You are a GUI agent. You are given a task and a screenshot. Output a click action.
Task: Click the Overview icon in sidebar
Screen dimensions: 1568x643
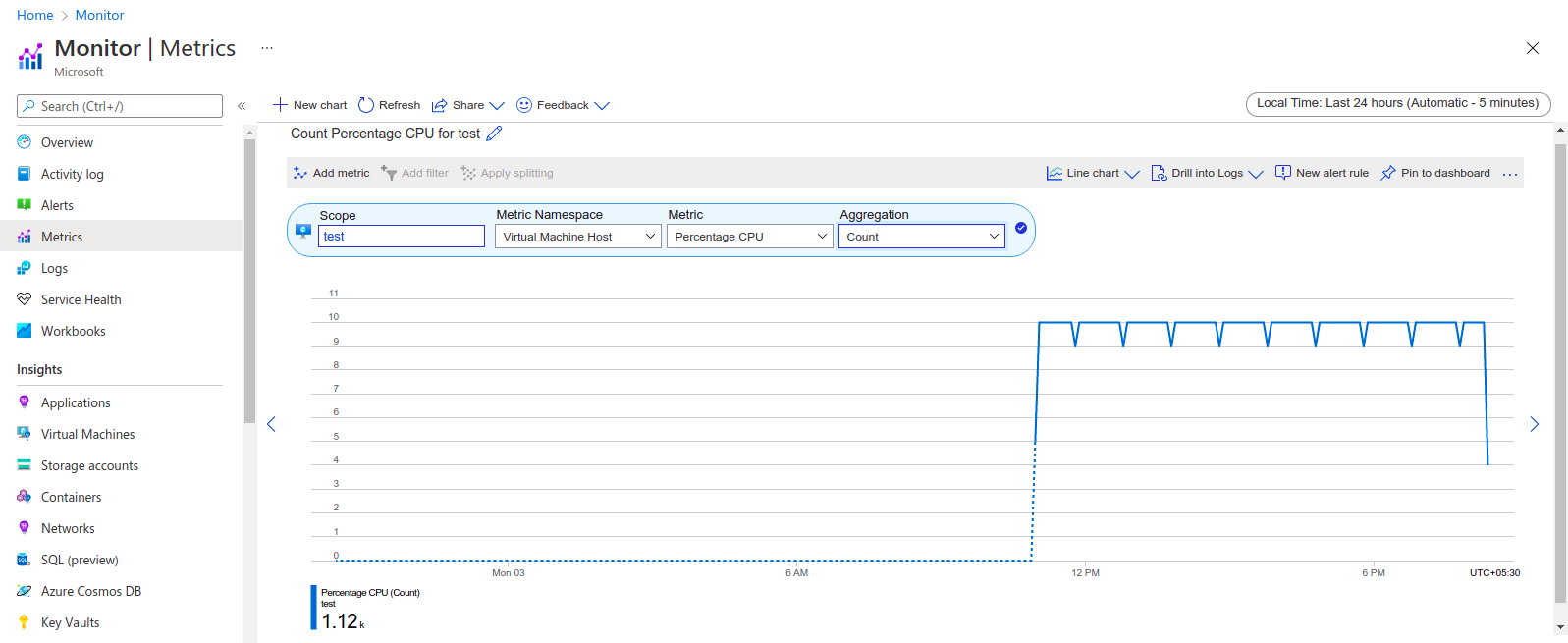[25, 142]
